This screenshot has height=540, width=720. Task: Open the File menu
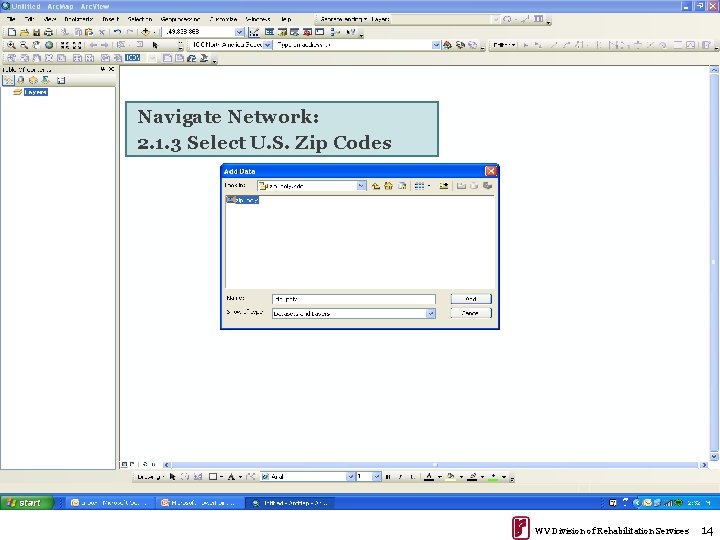(x=11, y=19)
